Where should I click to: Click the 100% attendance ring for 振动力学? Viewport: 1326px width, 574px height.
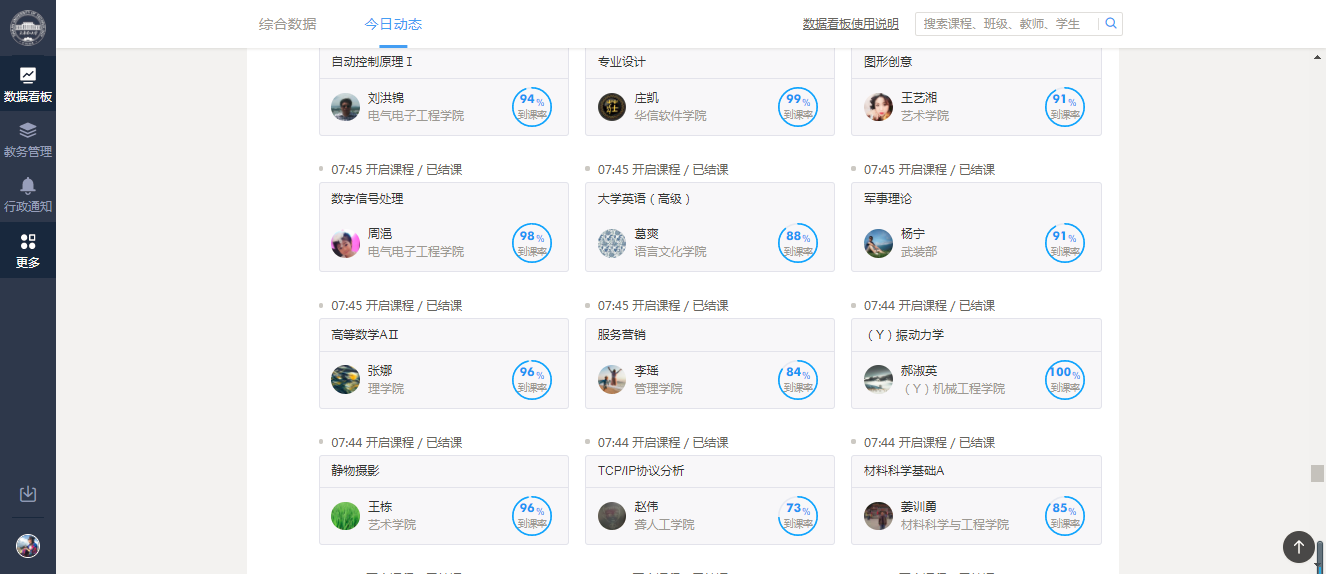(1064, 380)
